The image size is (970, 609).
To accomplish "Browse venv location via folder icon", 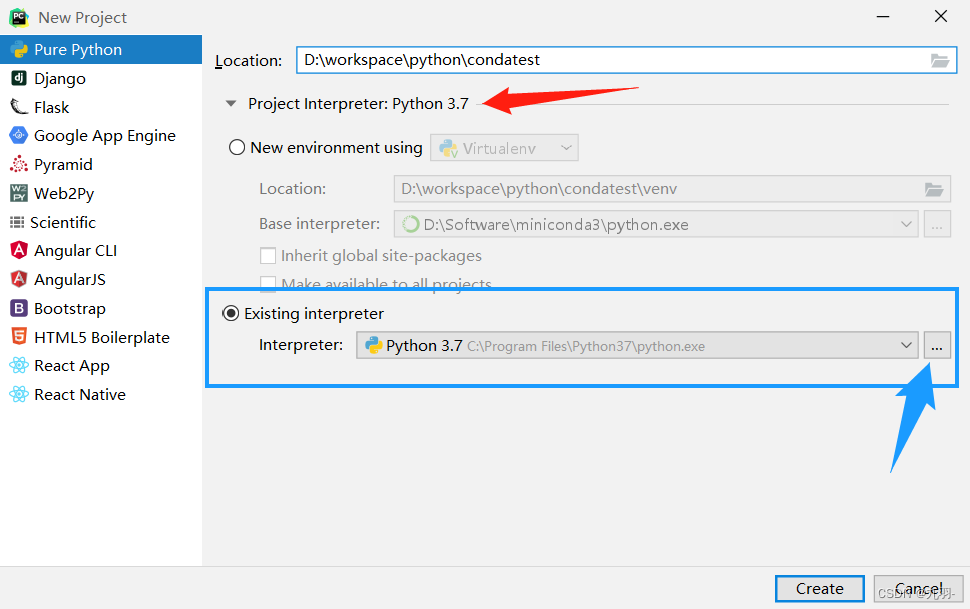I will 934,189.
